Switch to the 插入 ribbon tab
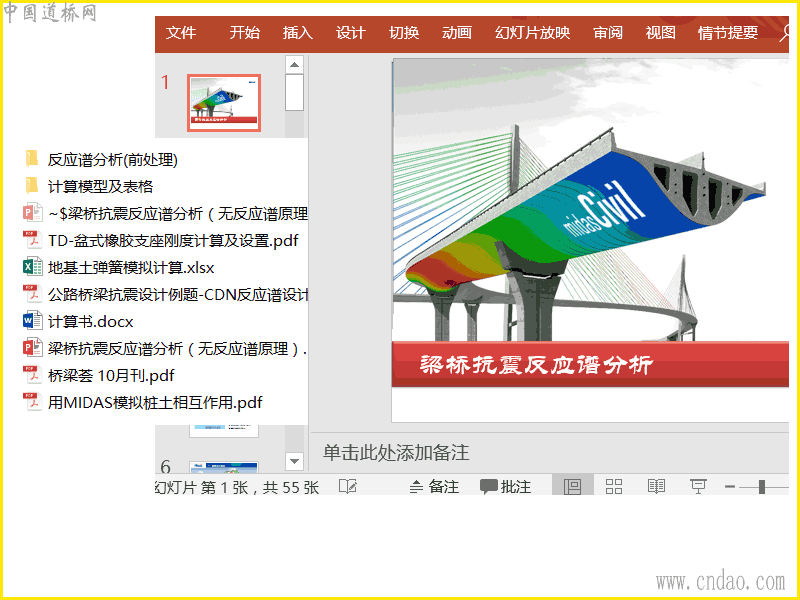This screenshot has width=800, height=600. pos(297,33)
